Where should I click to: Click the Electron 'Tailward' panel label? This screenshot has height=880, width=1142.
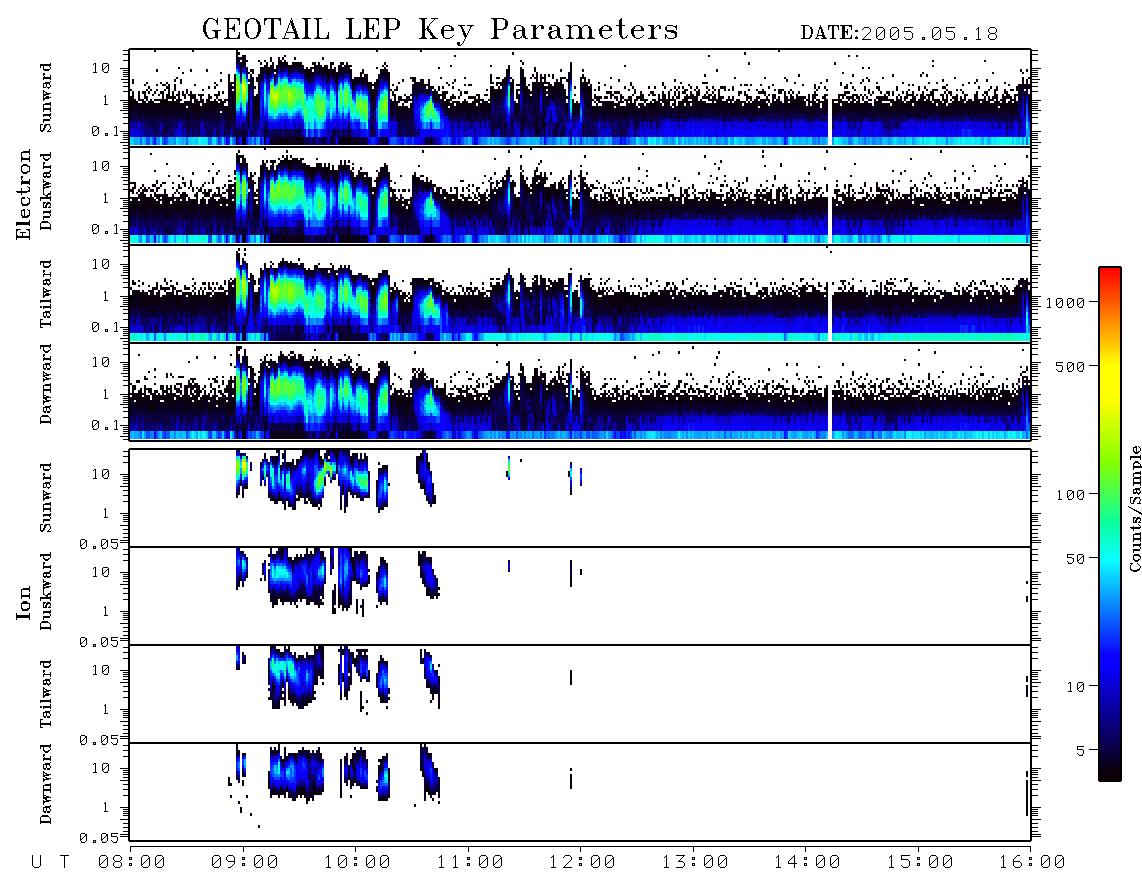(x=46, y=294)
